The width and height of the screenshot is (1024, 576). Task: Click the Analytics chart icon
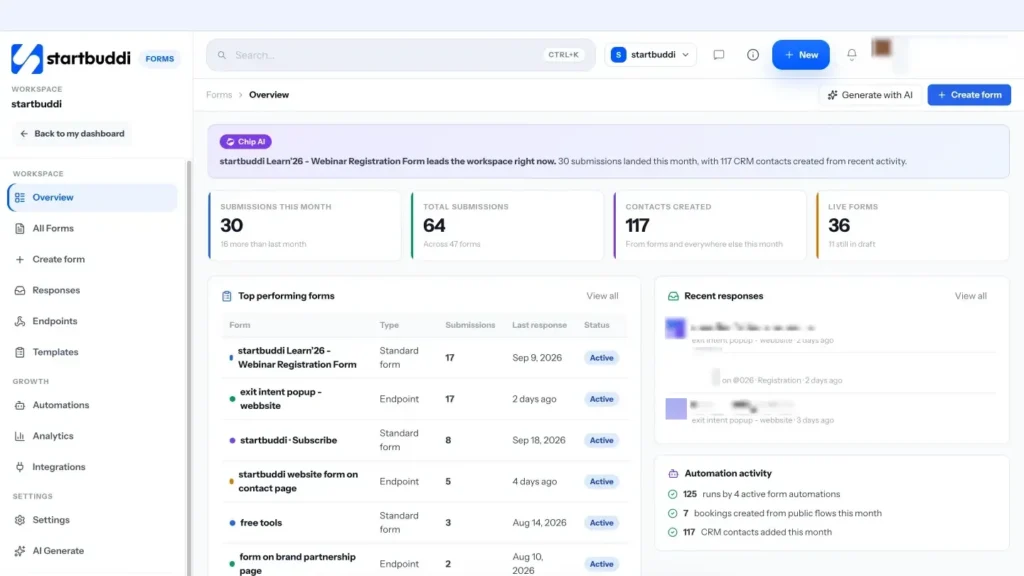[x=20, y=436]
